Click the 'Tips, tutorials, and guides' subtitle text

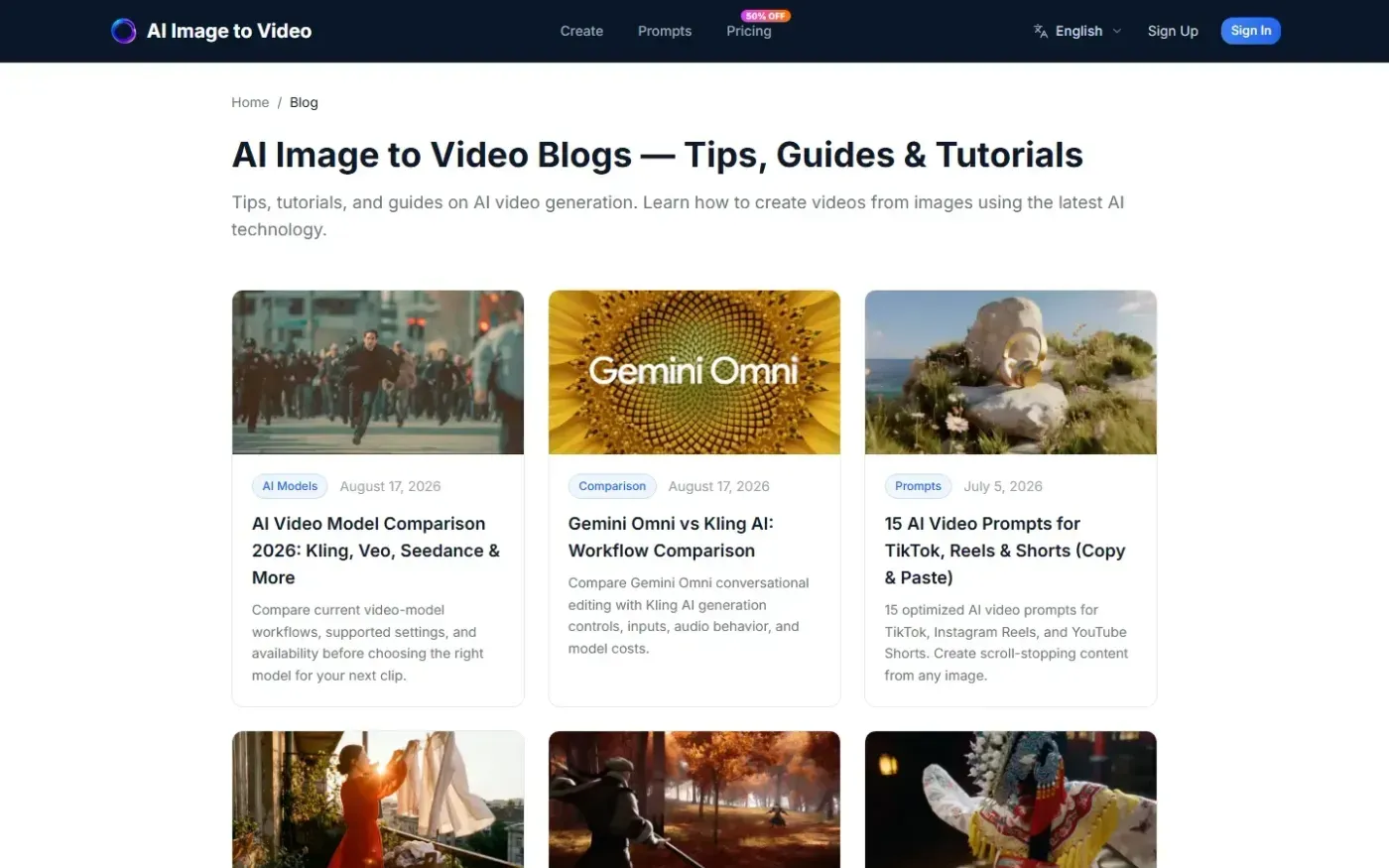678,215
